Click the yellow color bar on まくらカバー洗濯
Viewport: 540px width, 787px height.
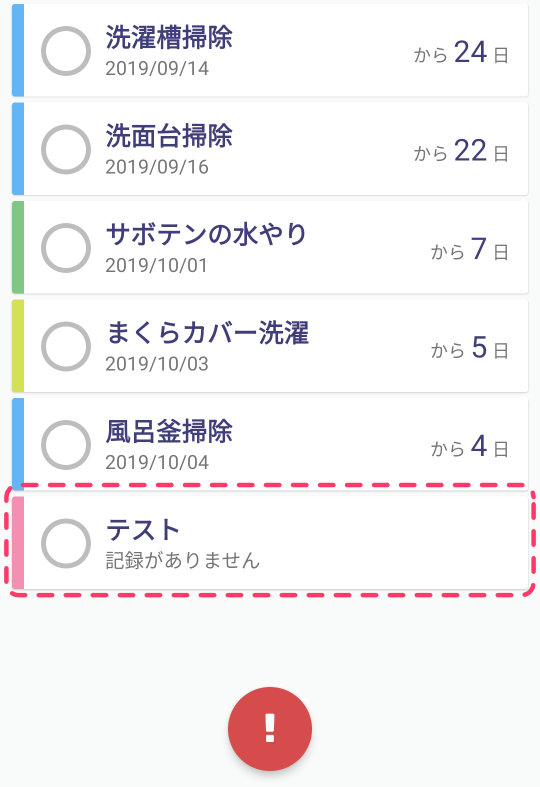point(18,345)
